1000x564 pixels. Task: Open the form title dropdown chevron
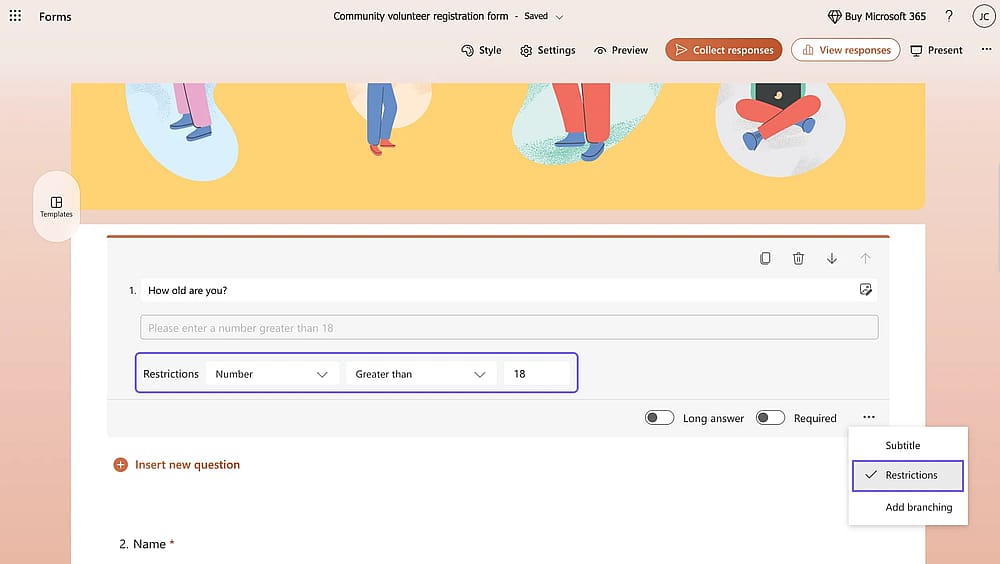(x=559, y=17)
